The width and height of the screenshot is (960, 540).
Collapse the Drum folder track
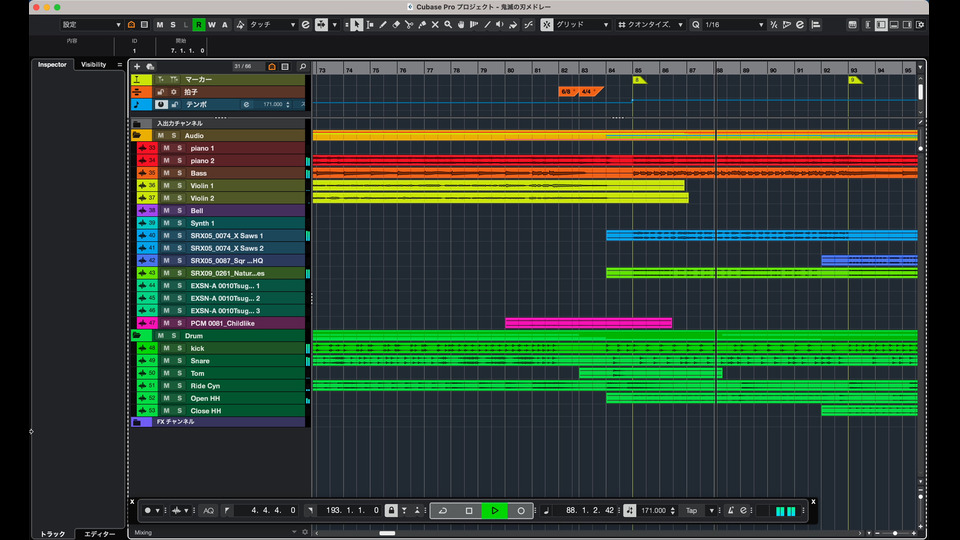(x=136, y=336)
